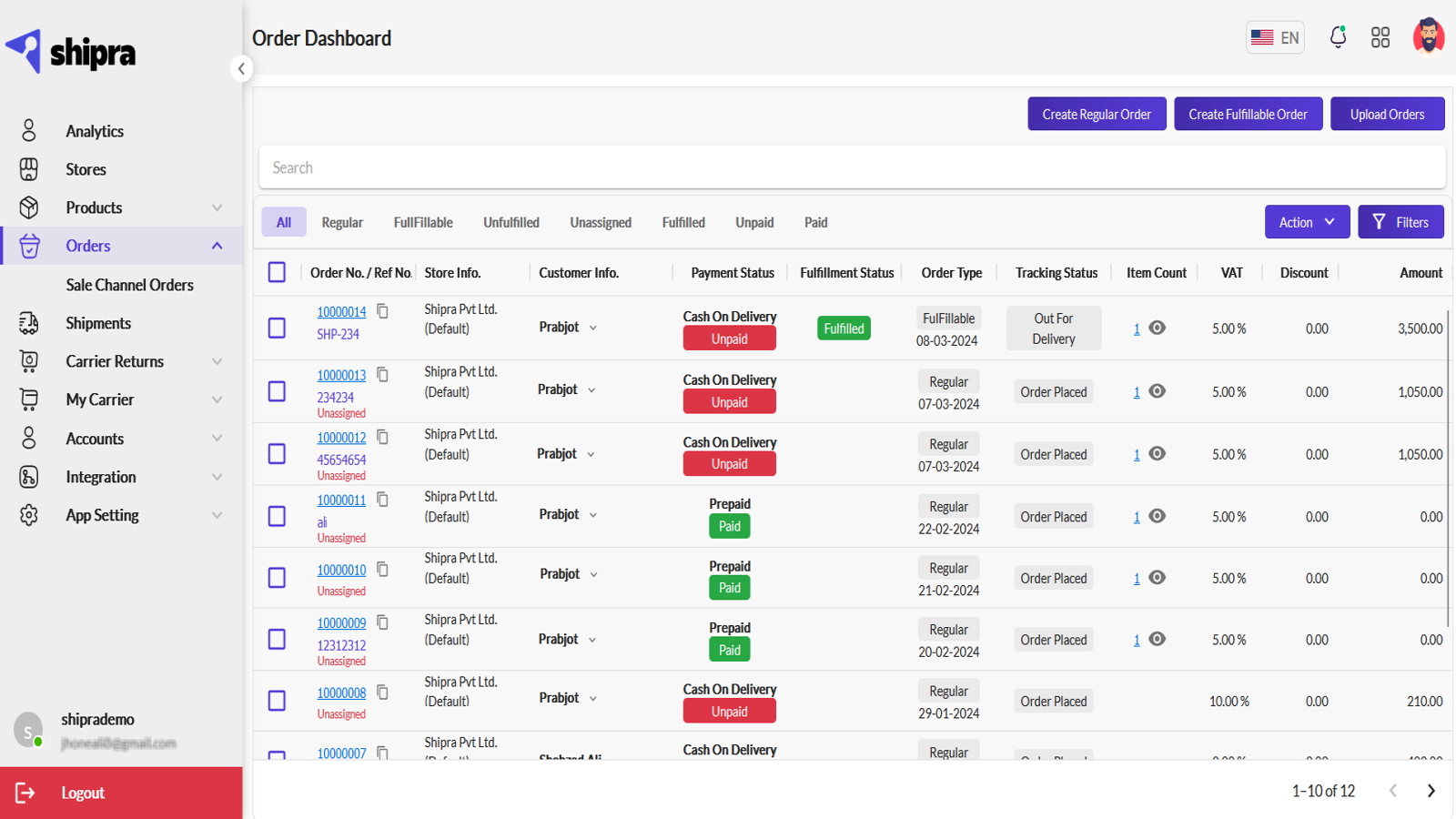Select the checkbox for order 10000014
The image size is (1456, 819).
(278, 328)
